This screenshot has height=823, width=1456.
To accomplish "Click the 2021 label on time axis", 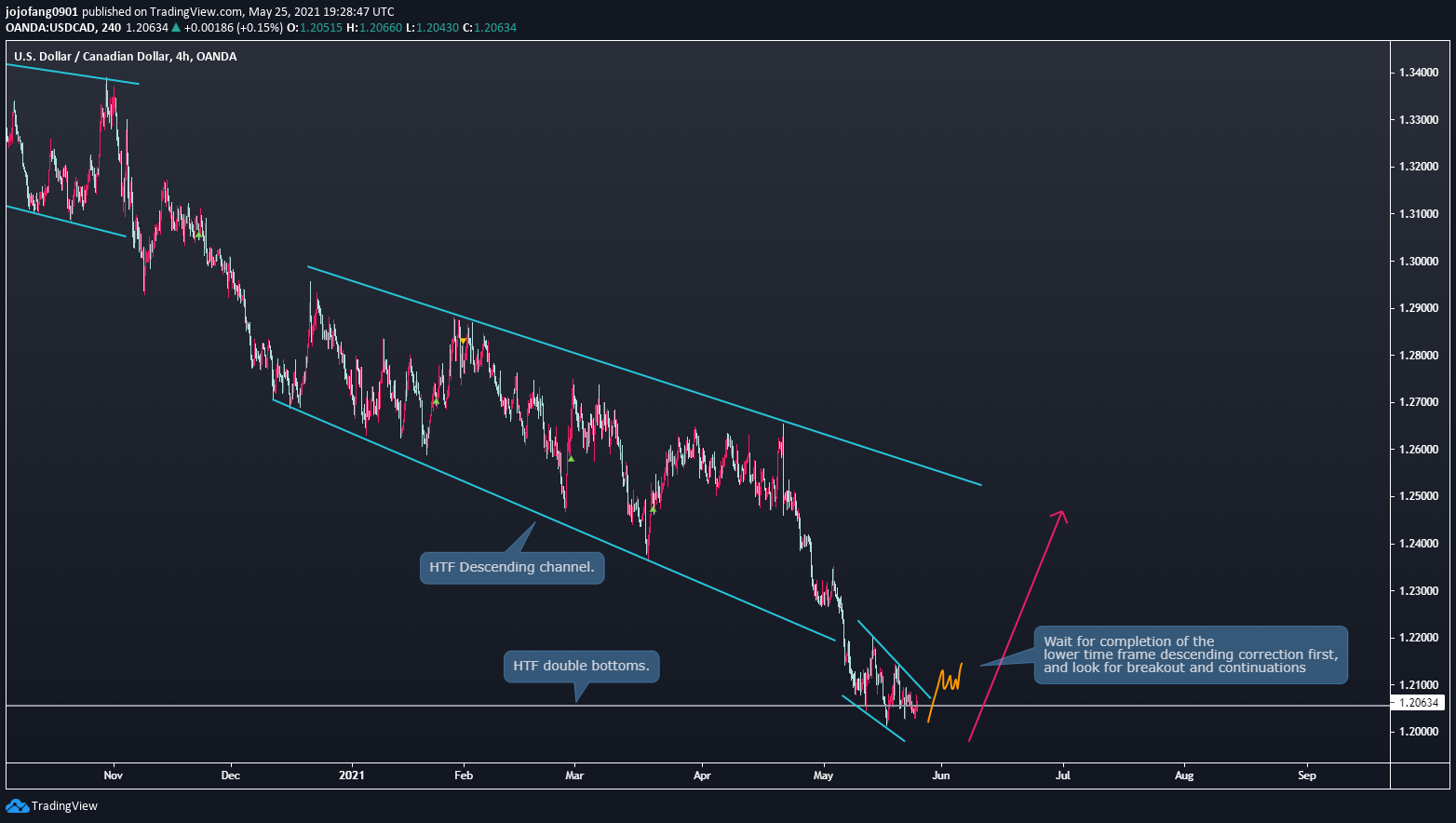I will (352, 775).
